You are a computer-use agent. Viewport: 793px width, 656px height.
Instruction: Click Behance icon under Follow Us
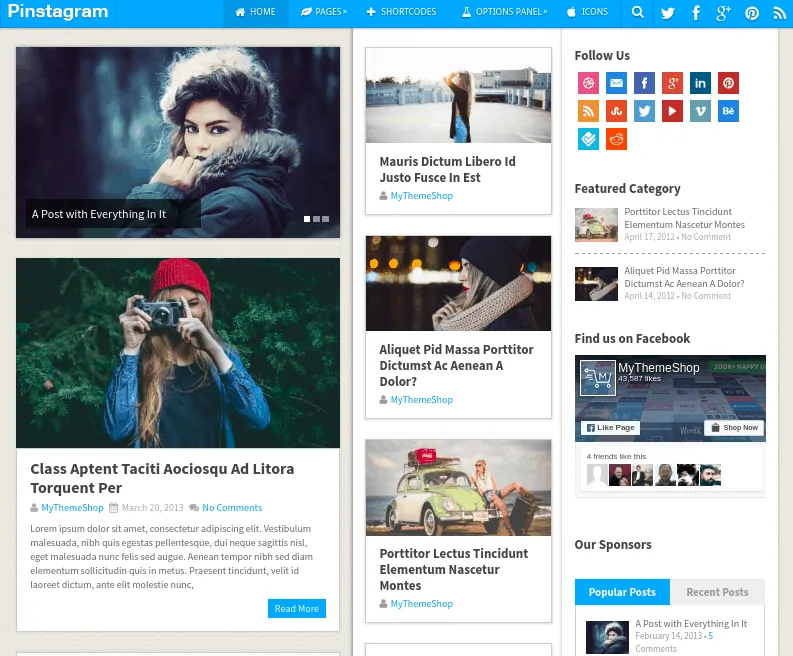pyautogui.click(x=728, y=111)
